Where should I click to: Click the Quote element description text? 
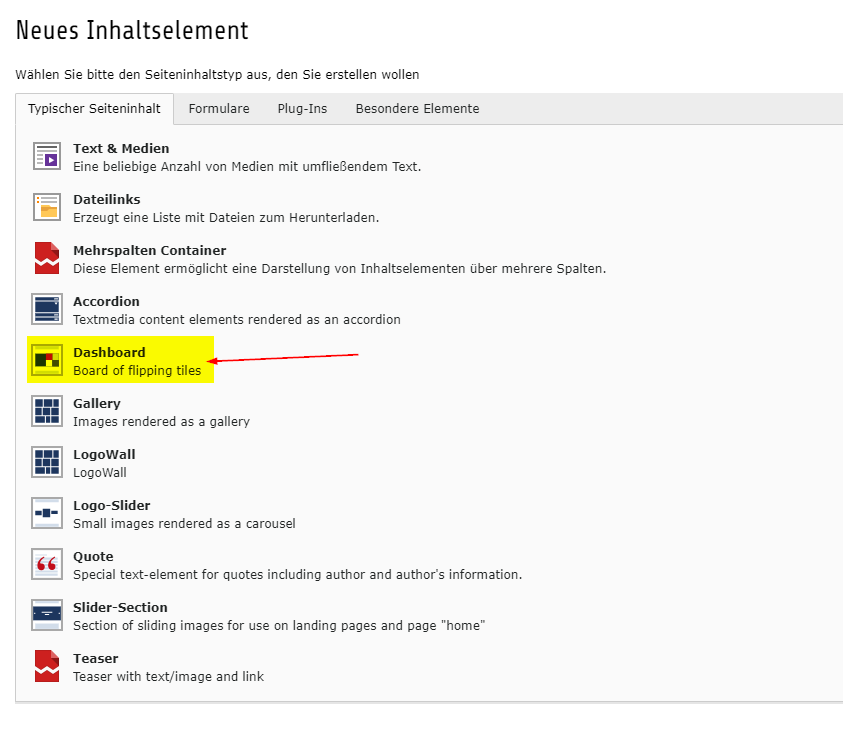pyautogui.click(x=297, y=575)
